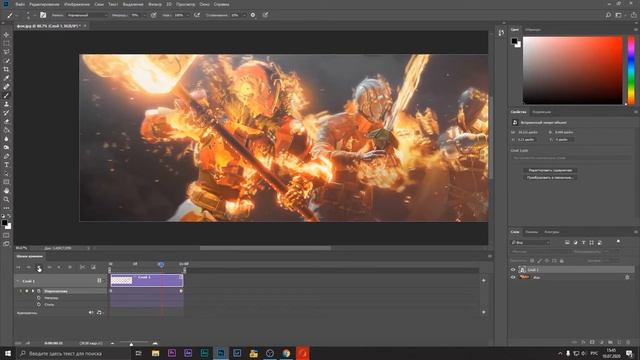
Task: Switch to the Каналы tab
Action: pos(531,232)
